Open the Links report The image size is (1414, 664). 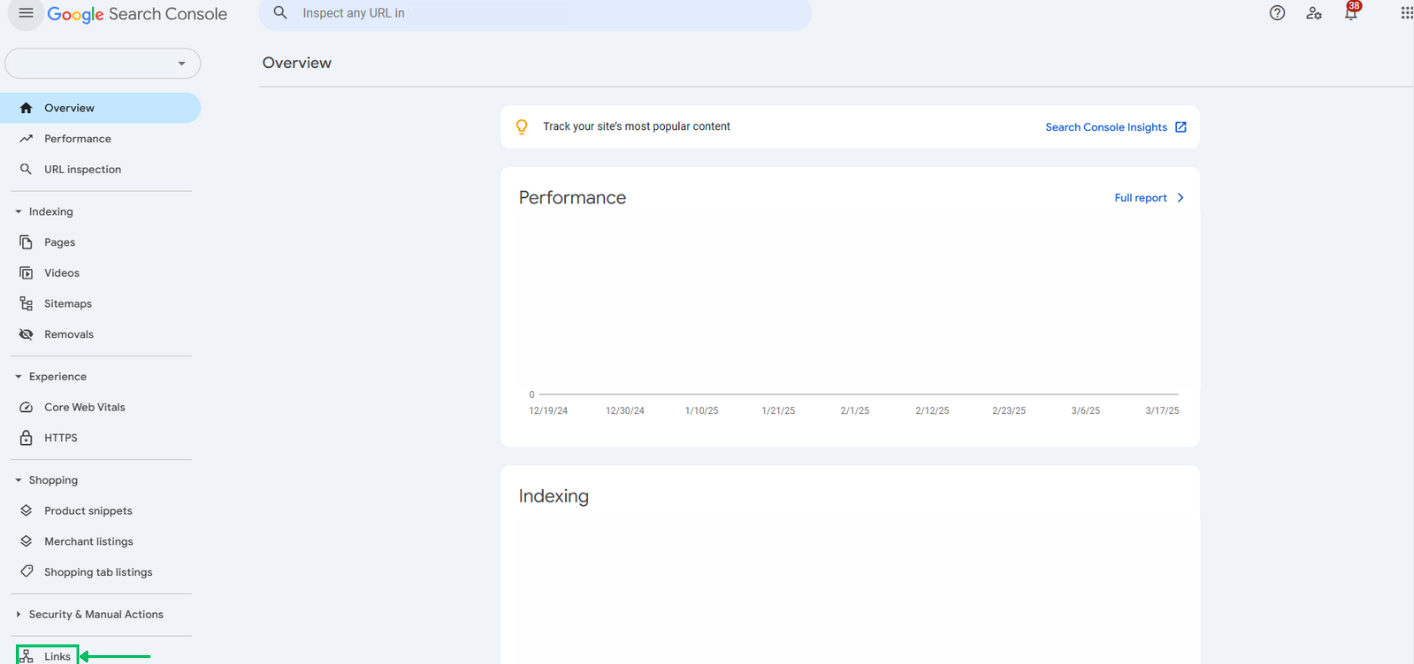click(57, 656)
